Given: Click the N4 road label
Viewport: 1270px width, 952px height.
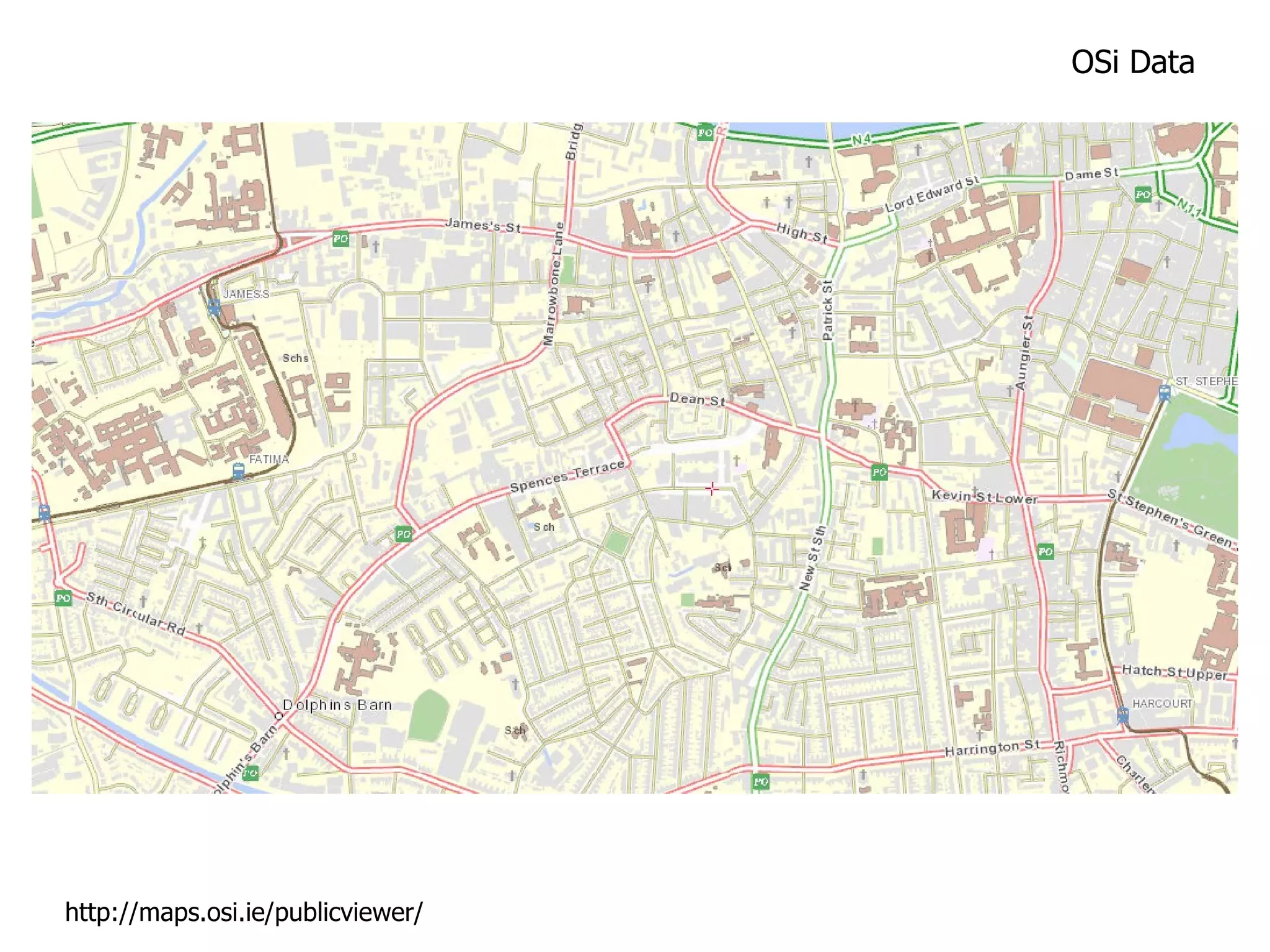Looking at the screenshot, I should pos(861,141).
